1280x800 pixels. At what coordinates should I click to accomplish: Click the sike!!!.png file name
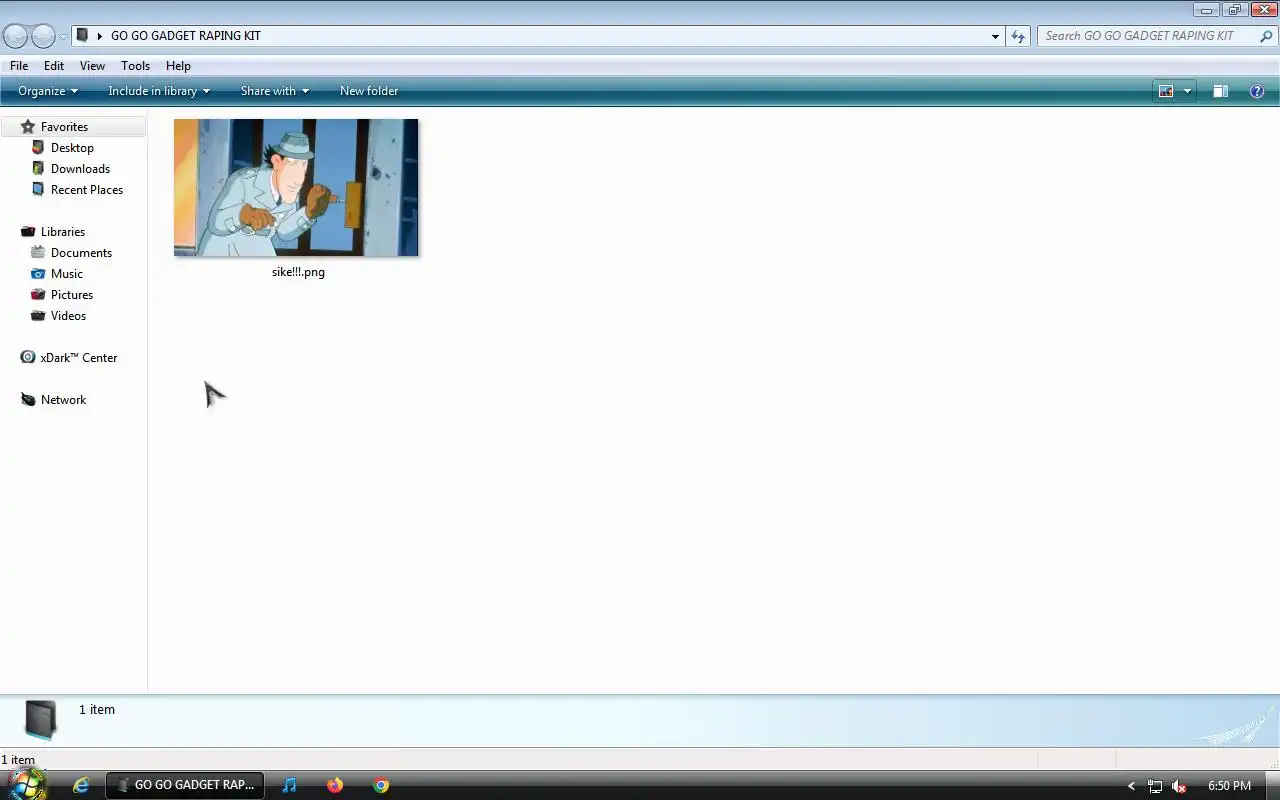click(x=298, y=272)
